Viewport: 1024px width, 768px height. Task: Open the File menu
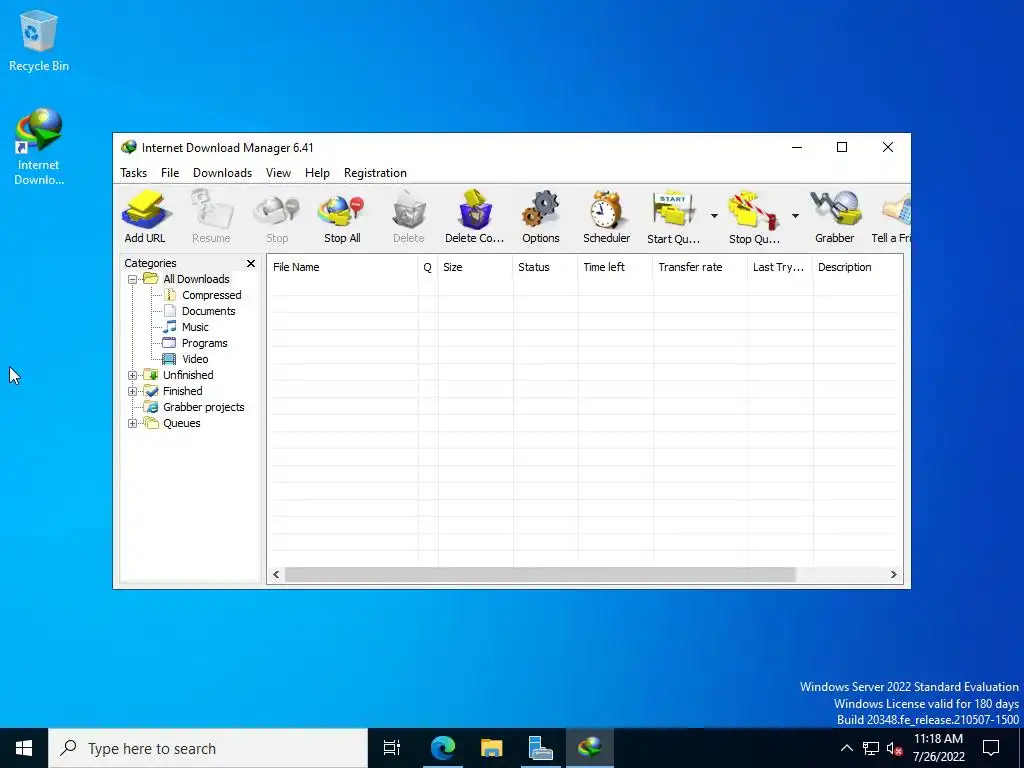pos(170,173)
